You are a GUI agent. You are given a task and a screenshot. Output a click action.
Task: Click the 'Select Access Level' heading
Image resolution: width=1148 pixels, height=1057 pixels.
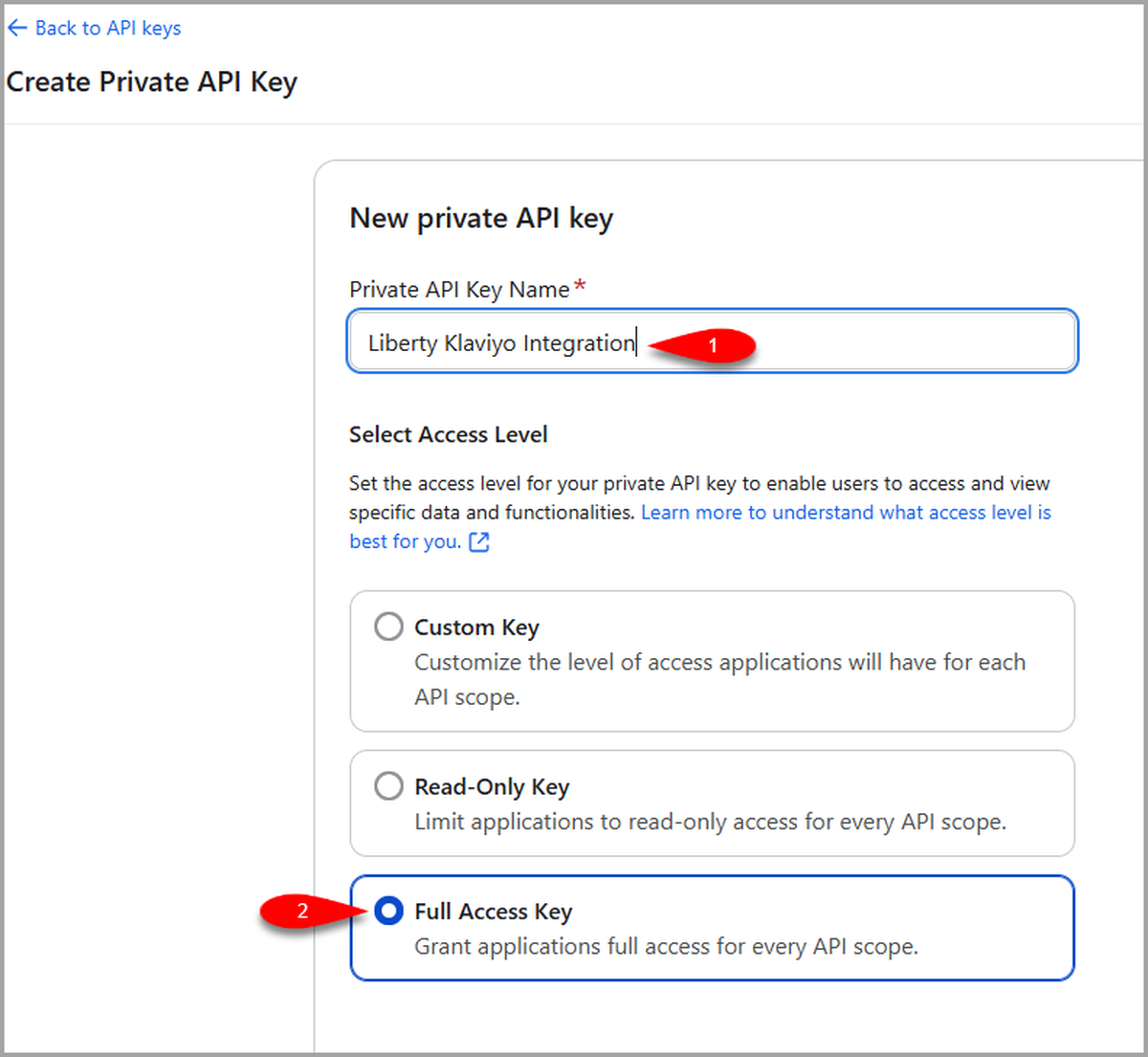[449, 434]
